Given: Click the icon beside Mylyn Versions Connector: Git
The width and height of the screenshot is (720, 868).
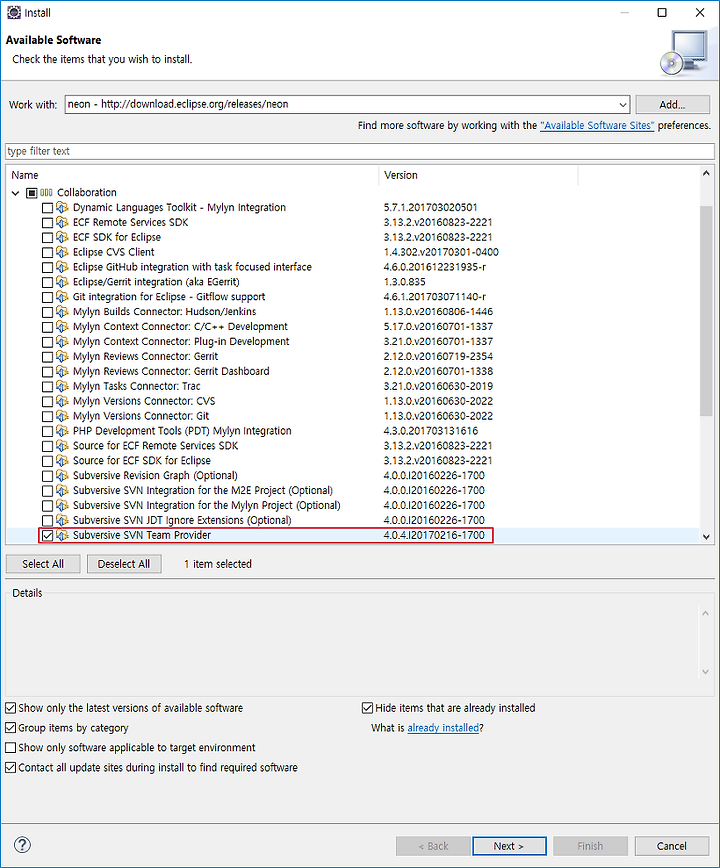Looking at the screenshot, I should 63,416.
